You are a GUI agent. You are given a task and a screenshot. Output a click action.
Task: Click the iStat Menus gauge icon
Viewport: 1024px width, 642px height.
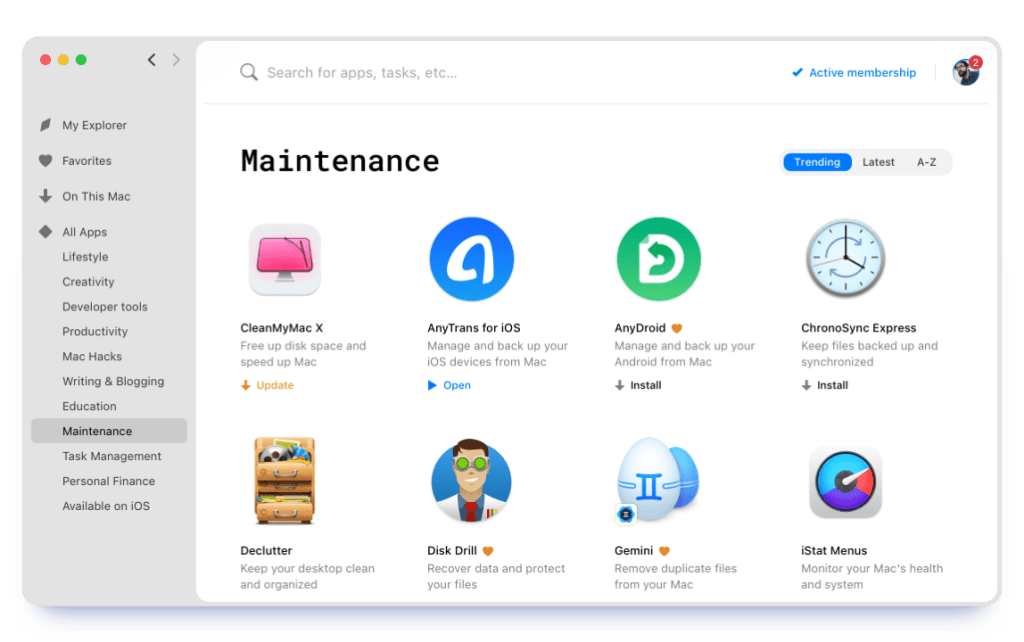[845, 481]
